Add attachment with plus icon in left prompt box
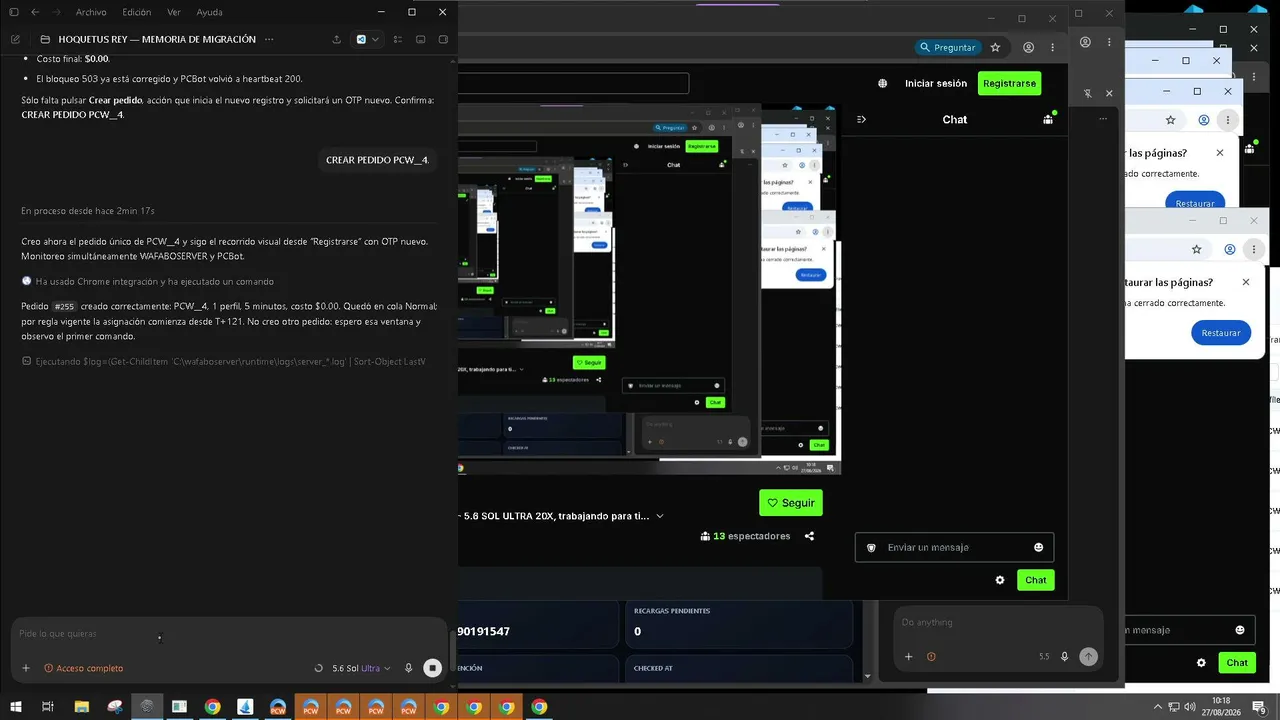Viewport: 1280px width, 720px height. pyautogui.click(x=26, y=668)
